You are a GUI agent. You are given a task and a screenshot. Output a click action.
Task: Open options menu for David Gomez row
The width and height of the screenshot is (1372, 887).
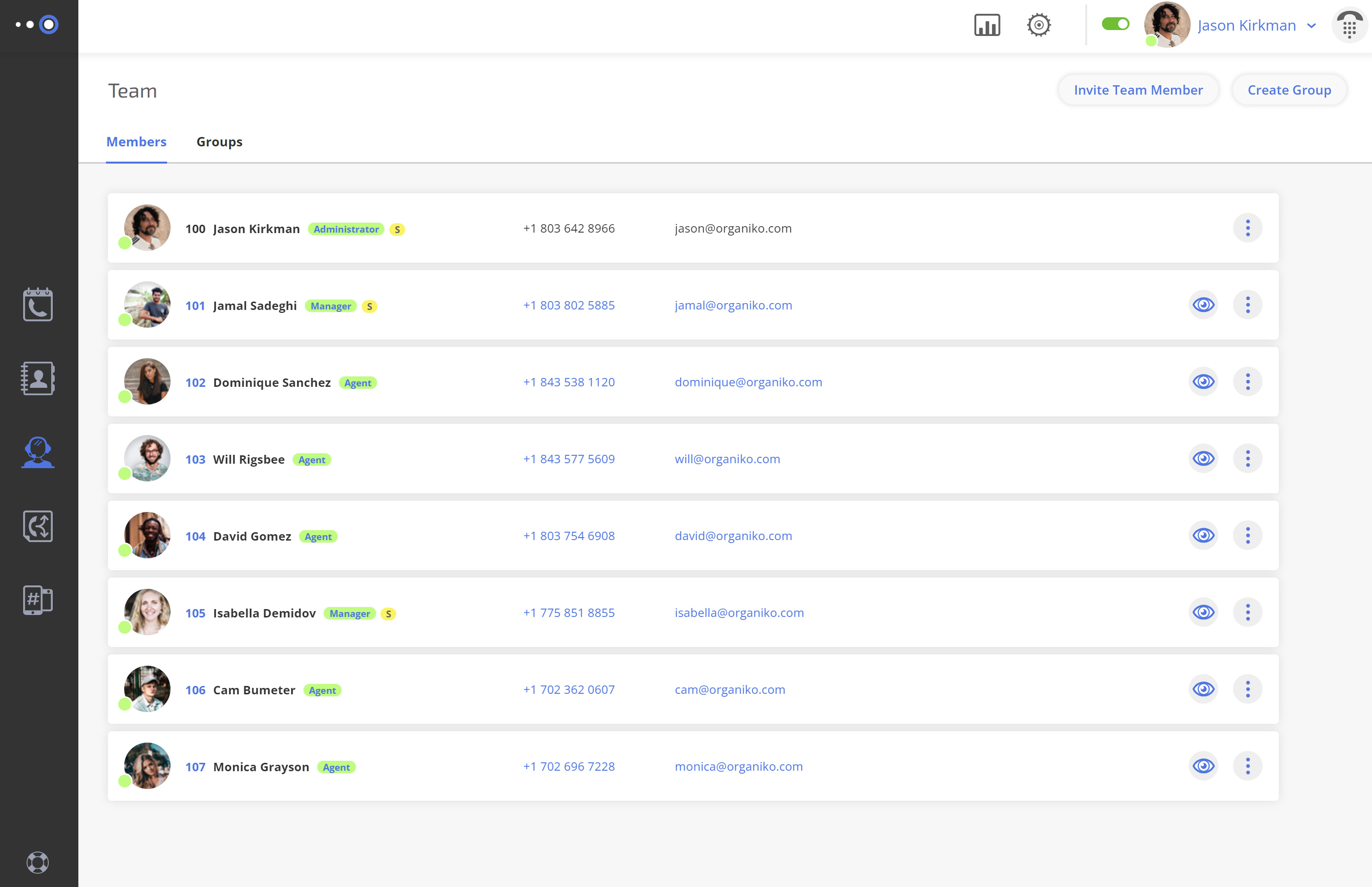pyautogui.click(x=1248, y=536)
